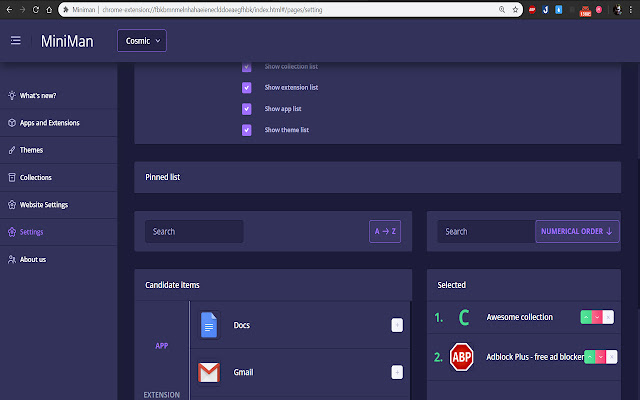Click selected items Search field
640x400 pixels.
pos(486,231)
